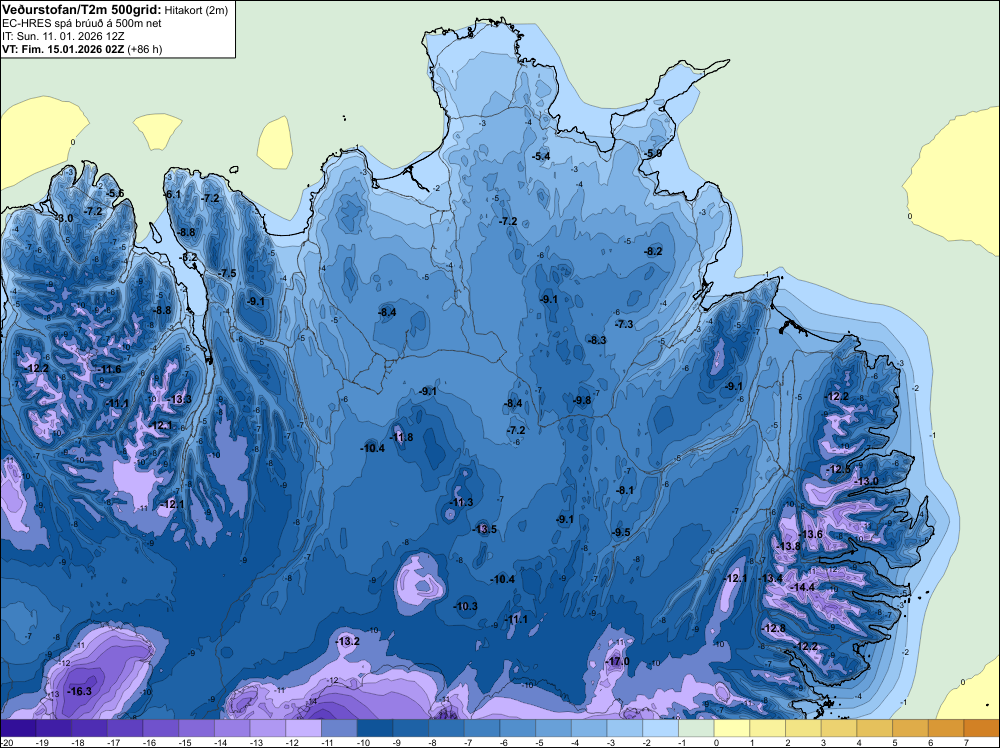Click the VT: Fim. 15.01.2026 02Z line
The height and width of the screenshot is (748, 1000).
click(x=82, y=49)
